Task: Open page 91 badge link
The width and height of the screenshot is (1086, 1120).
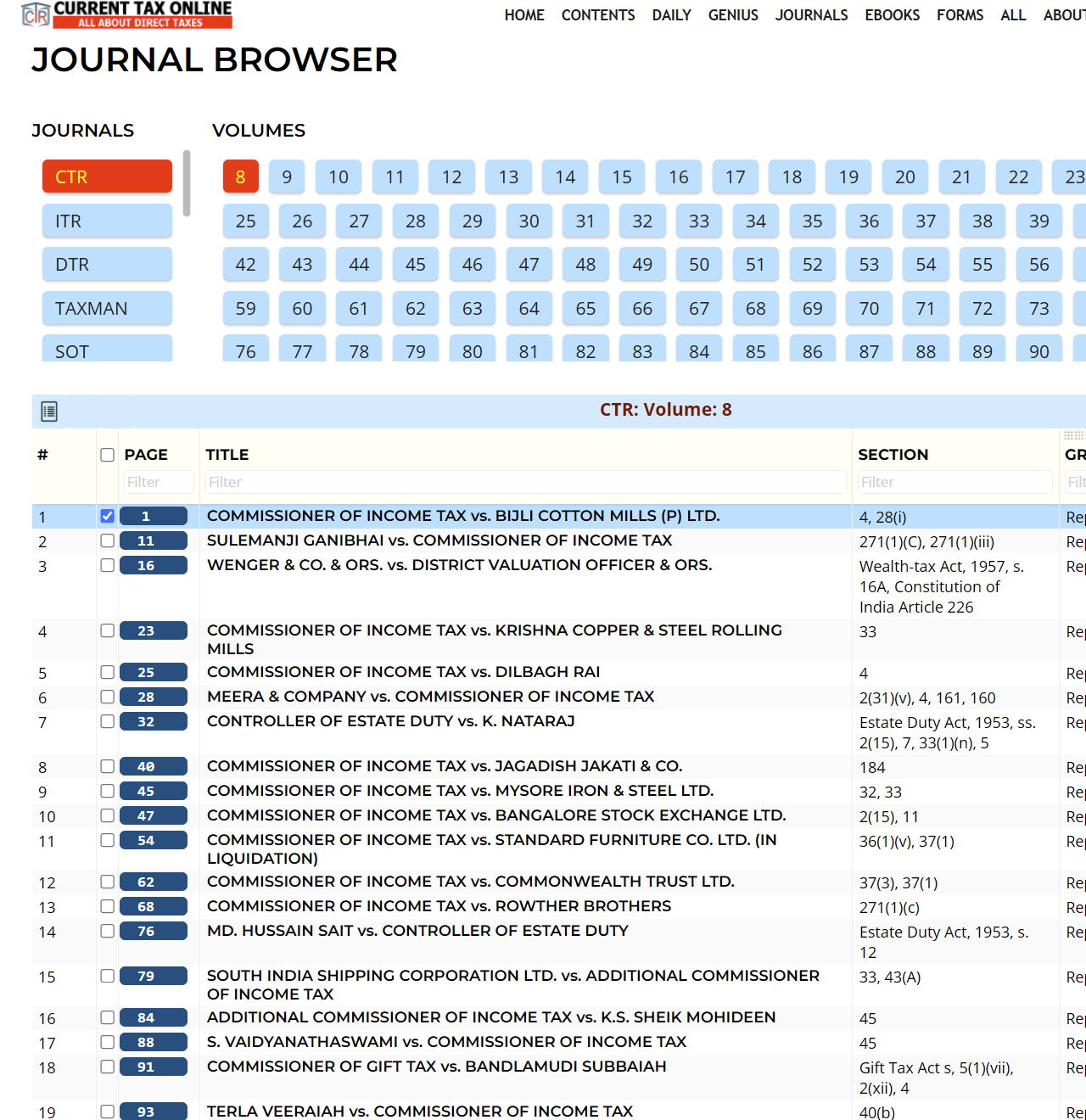Action: 154,1067
